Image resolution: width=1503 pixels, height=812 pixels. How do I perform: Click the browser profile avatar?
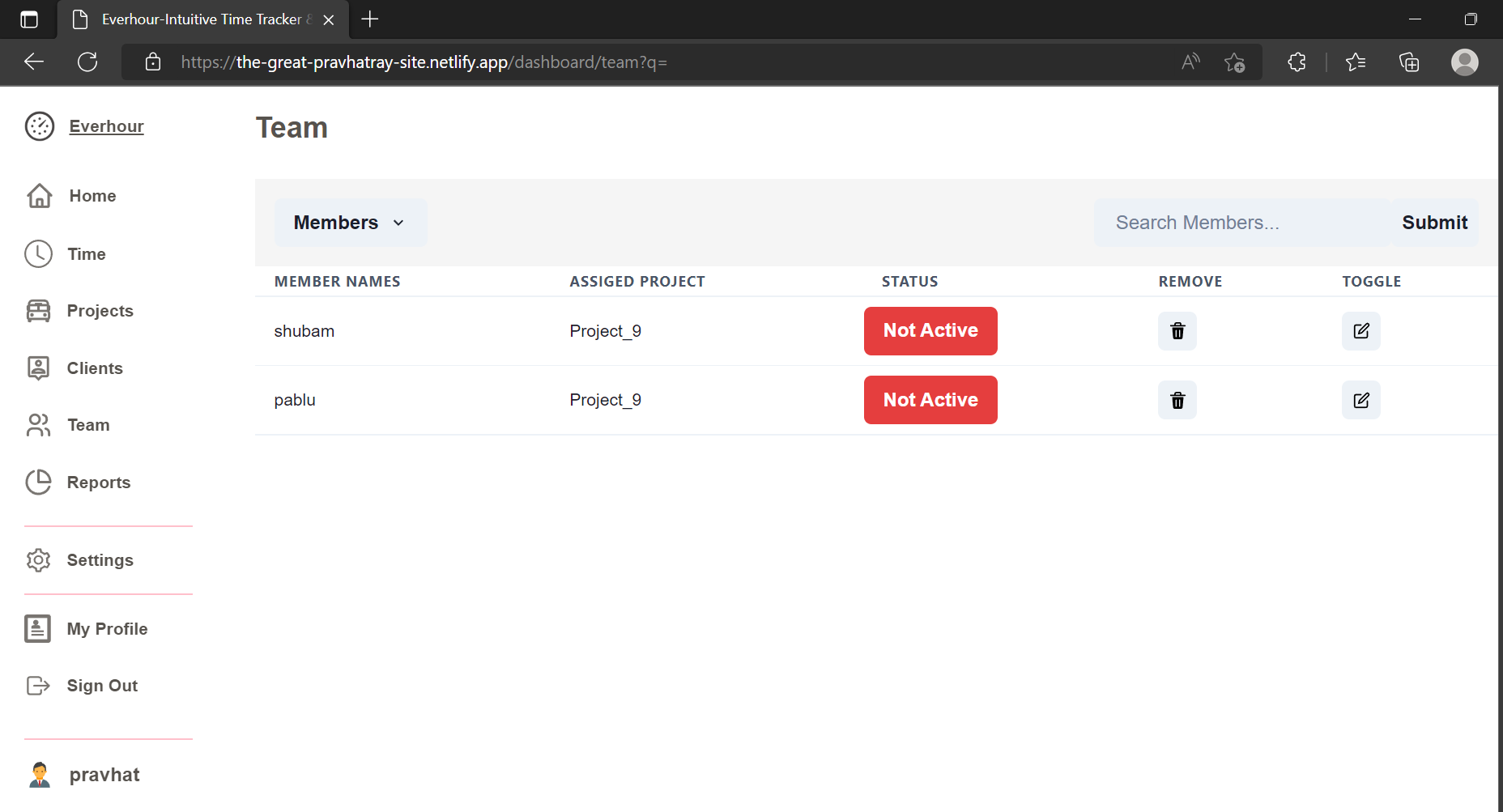click(1464, 62)
